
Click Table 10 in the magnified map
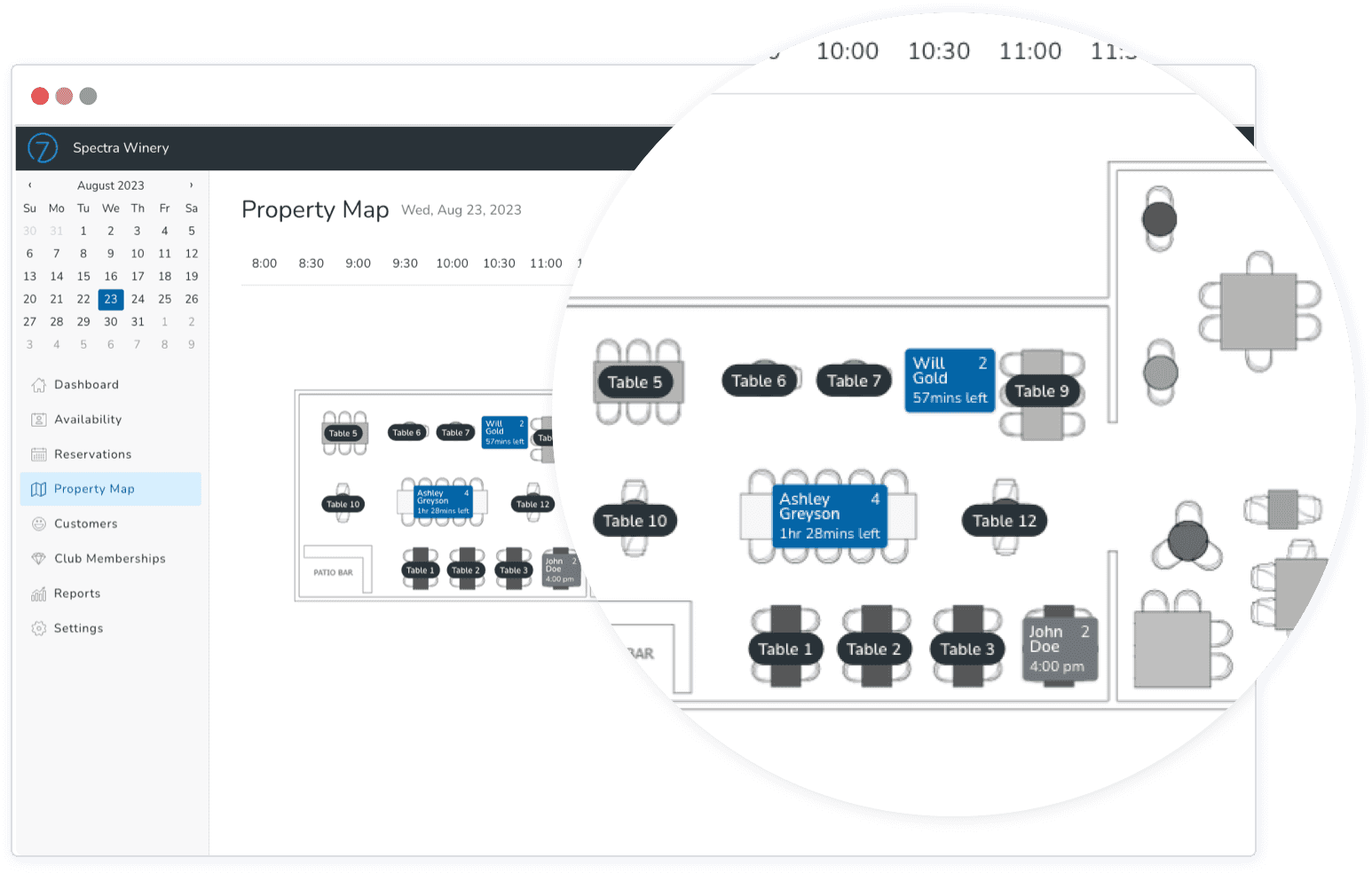pyautogui.click(x=635, y=521)
